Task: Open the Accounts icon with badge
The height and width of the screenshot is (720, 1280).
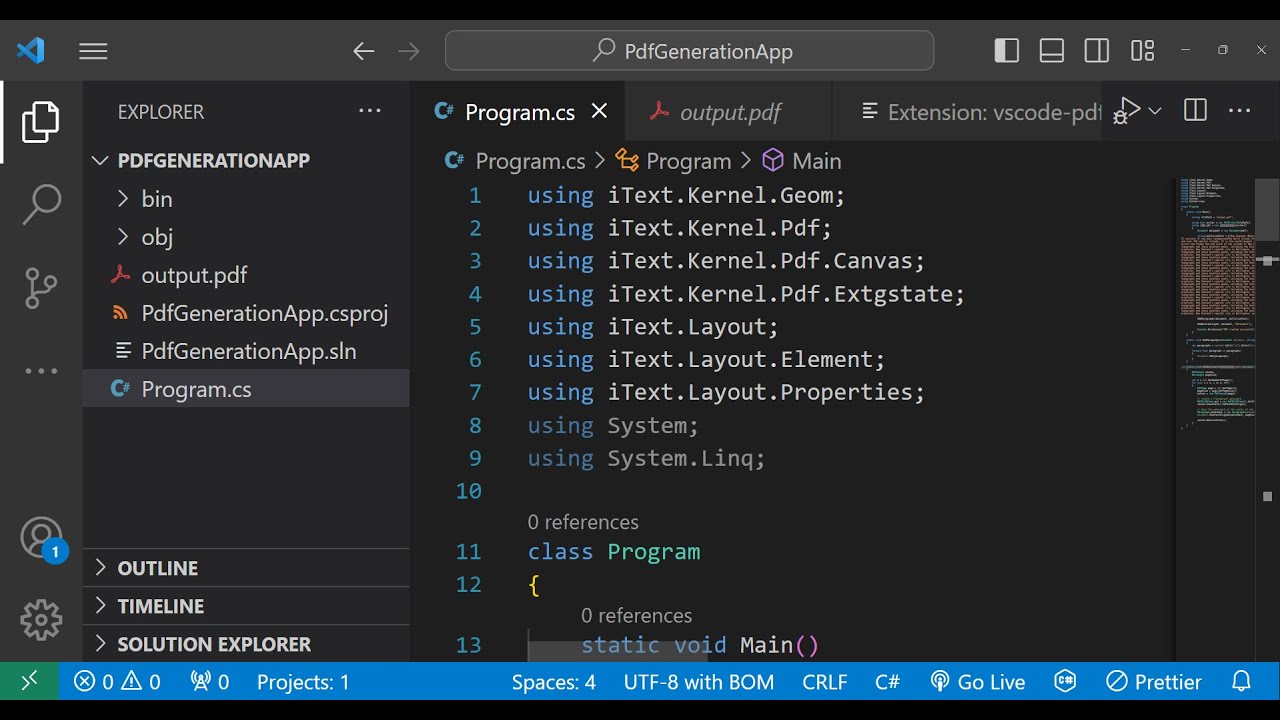Action: [41, 538]
